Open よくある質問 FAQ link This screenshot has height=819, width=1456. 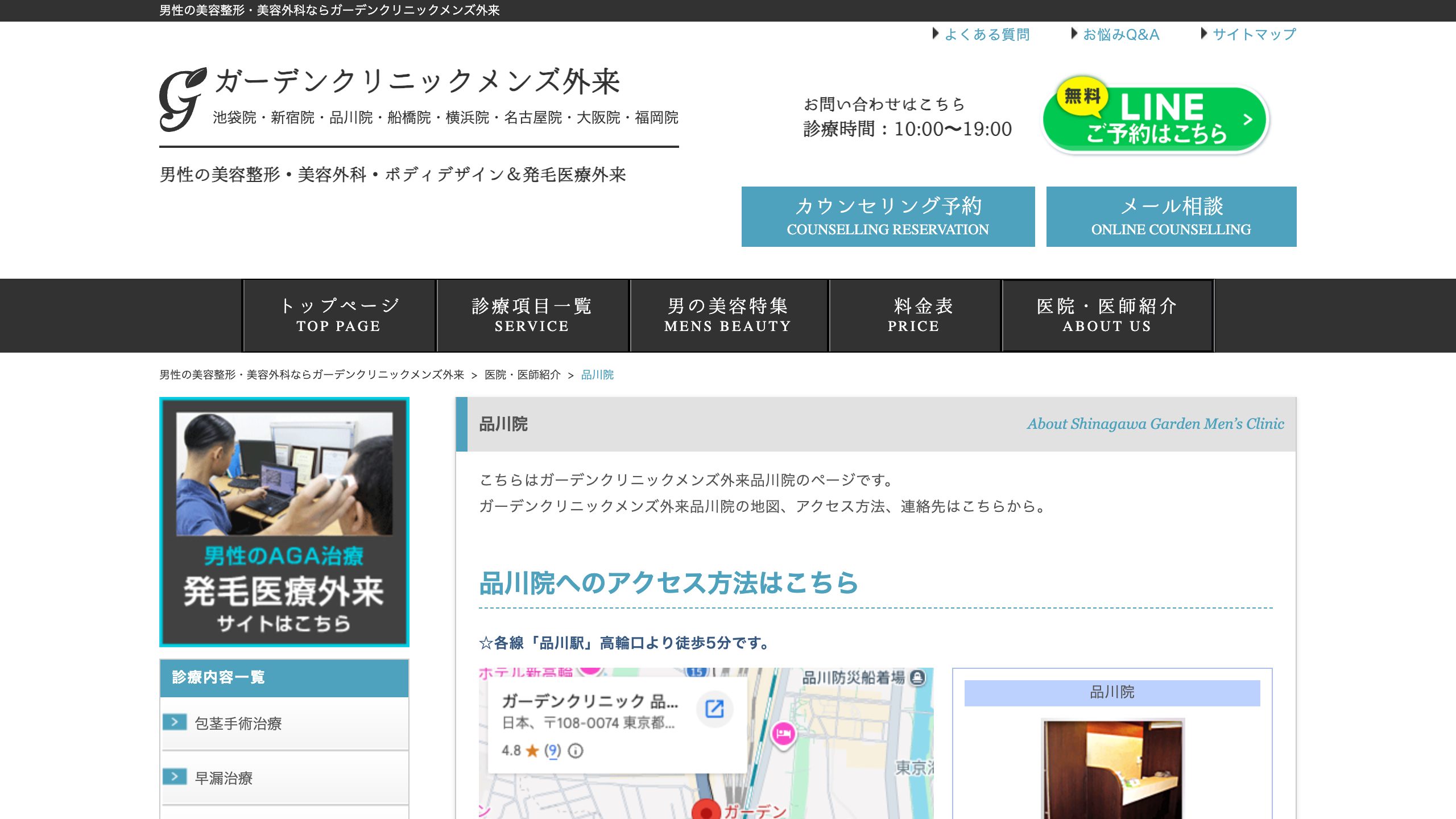(x=987, y=34)
